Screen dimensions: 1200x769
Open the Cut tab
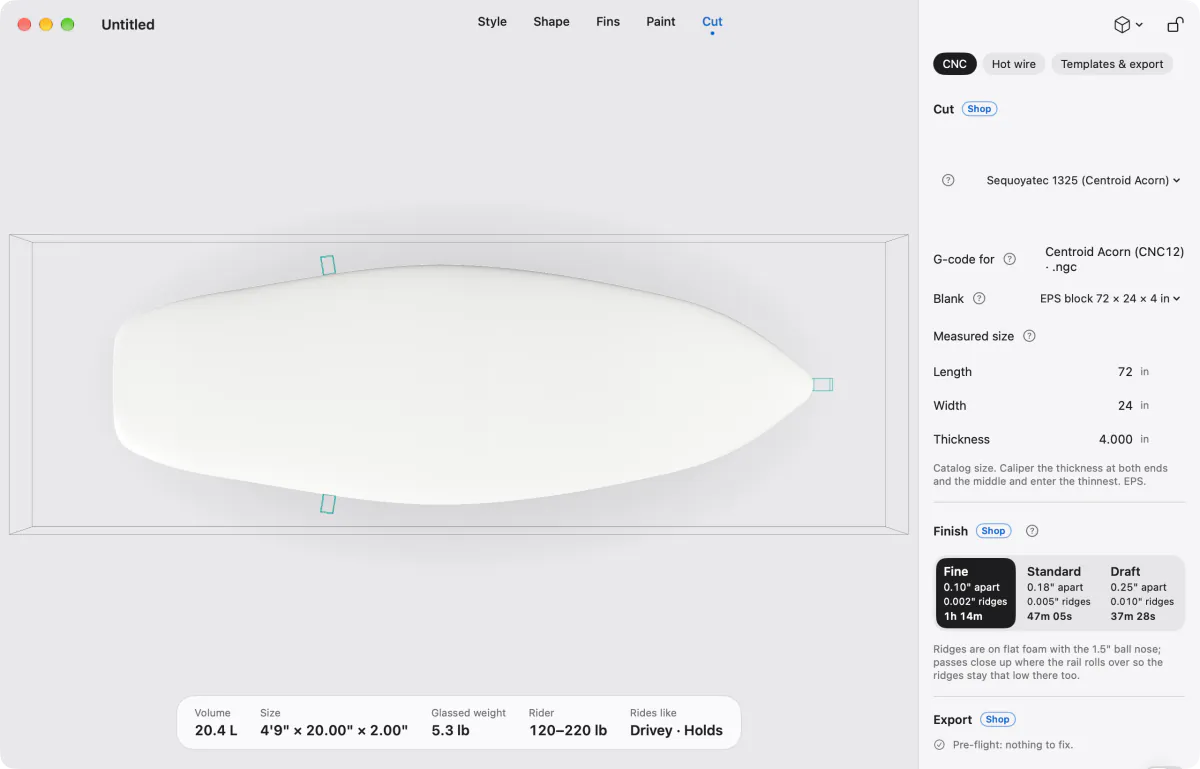click(712, 21)
